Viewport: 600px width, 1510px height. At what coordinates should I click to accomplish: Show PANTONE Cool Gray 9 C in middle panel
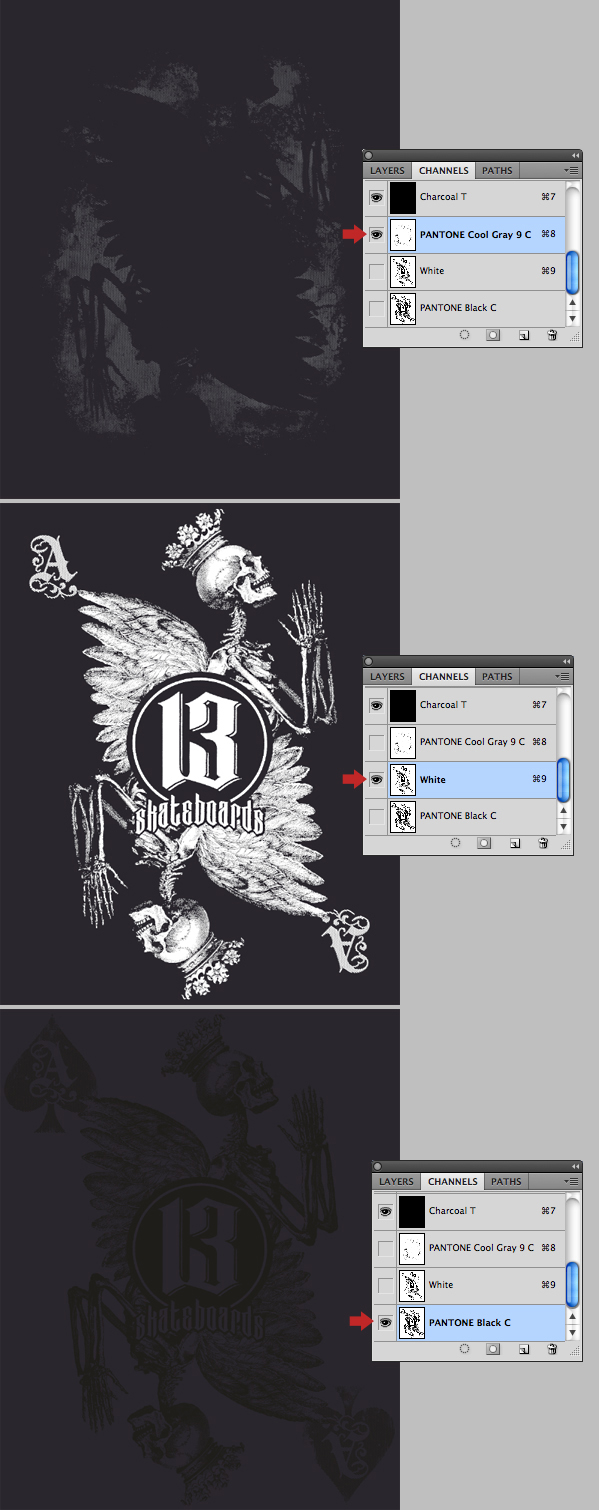pos(376,742)
